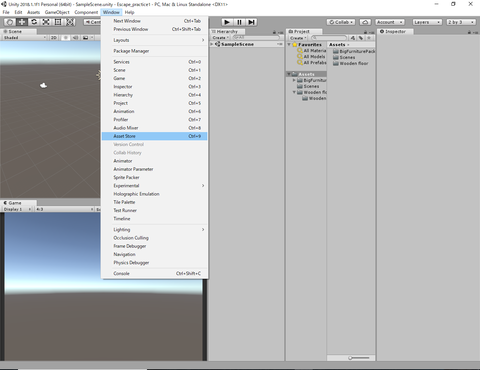Open the Hierarchy Create dropdown

220,38
